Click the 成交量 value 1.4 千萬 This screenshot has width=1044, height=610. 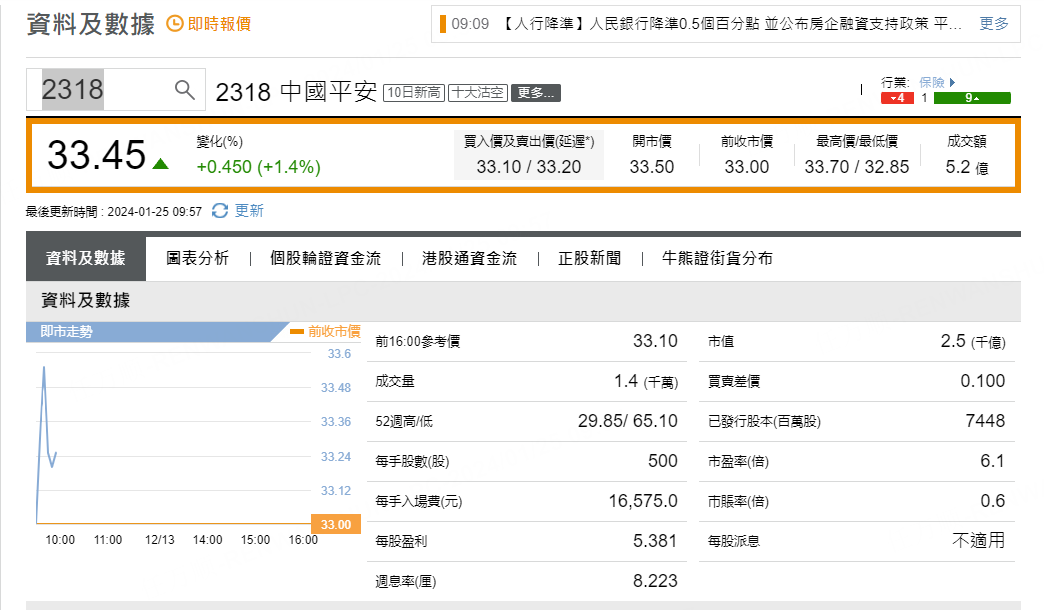pos(646,382)
